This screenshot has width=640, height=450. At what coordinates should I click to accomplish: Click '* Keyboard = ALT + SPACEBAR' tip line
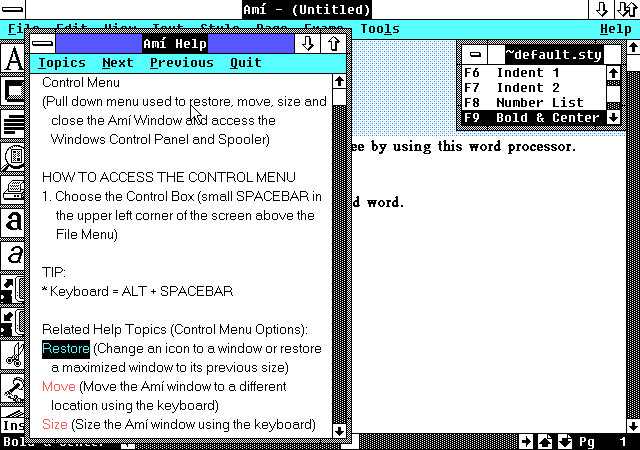pos(138,291)
